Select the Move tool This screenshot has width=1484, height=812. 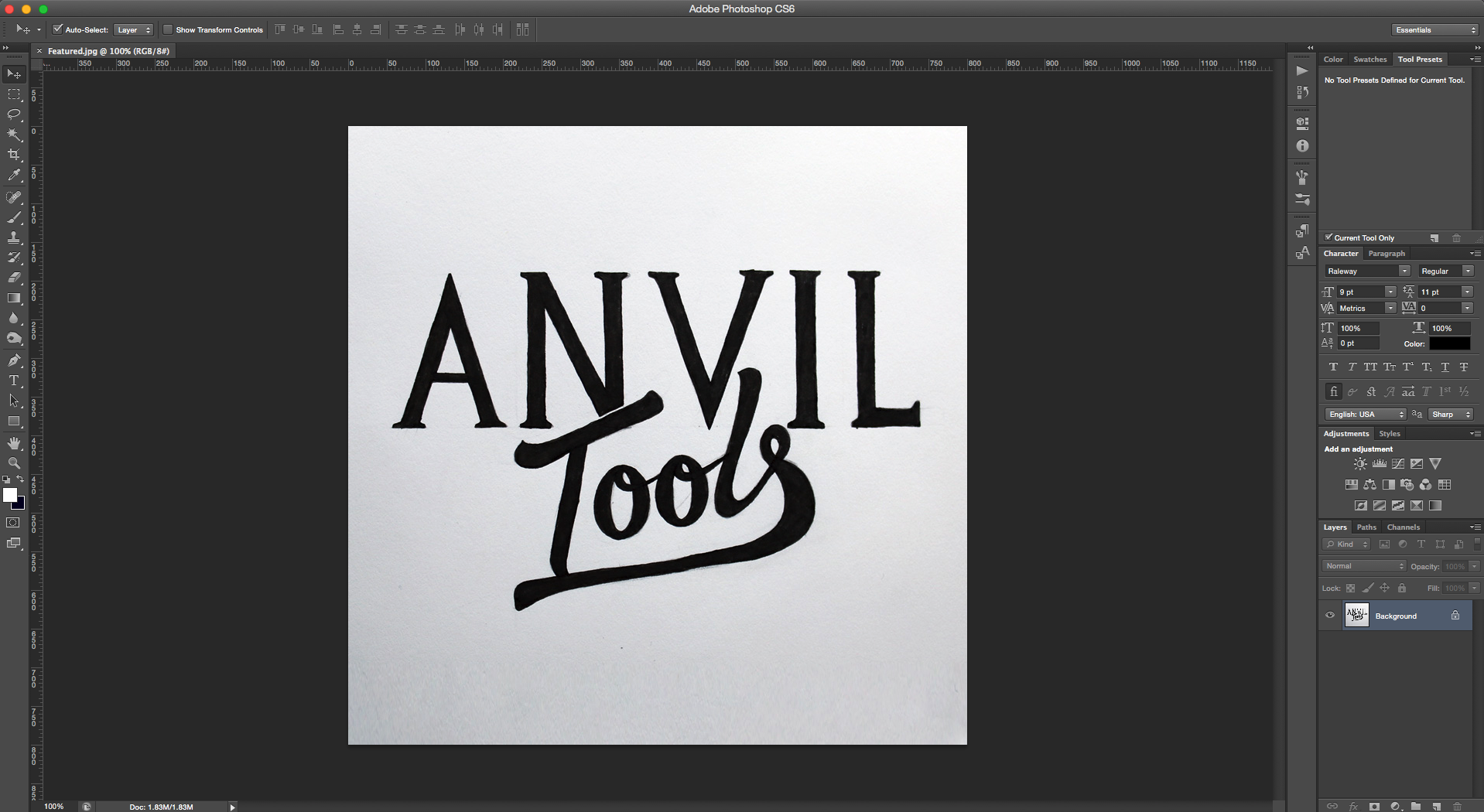tap(14, 74)
